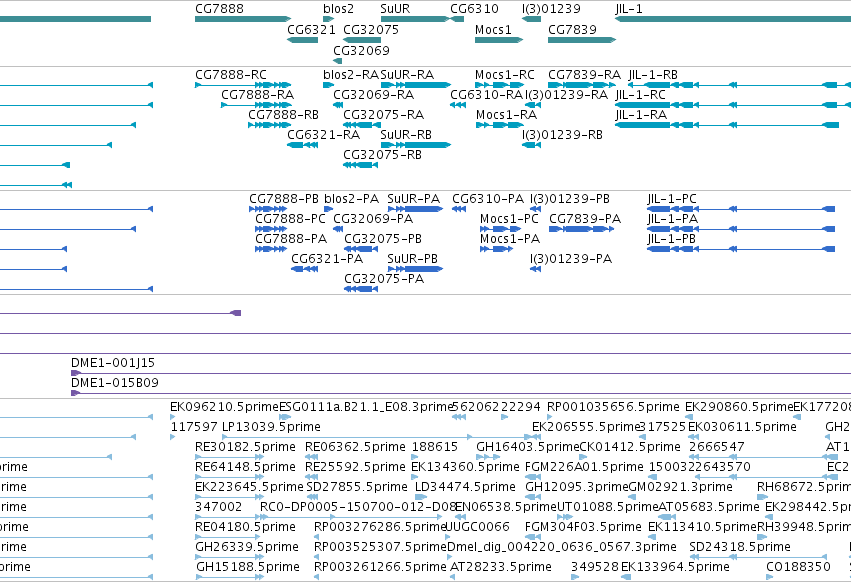Select the 'CG6310' gene label
Screen dimensions: 851x582
[474, 9]
